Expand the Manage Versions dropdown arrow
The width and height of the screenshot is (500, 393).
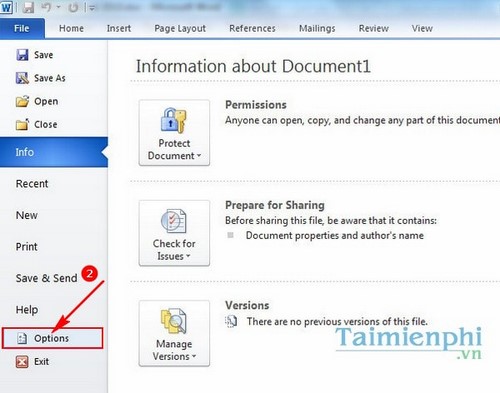click(194, 356)
